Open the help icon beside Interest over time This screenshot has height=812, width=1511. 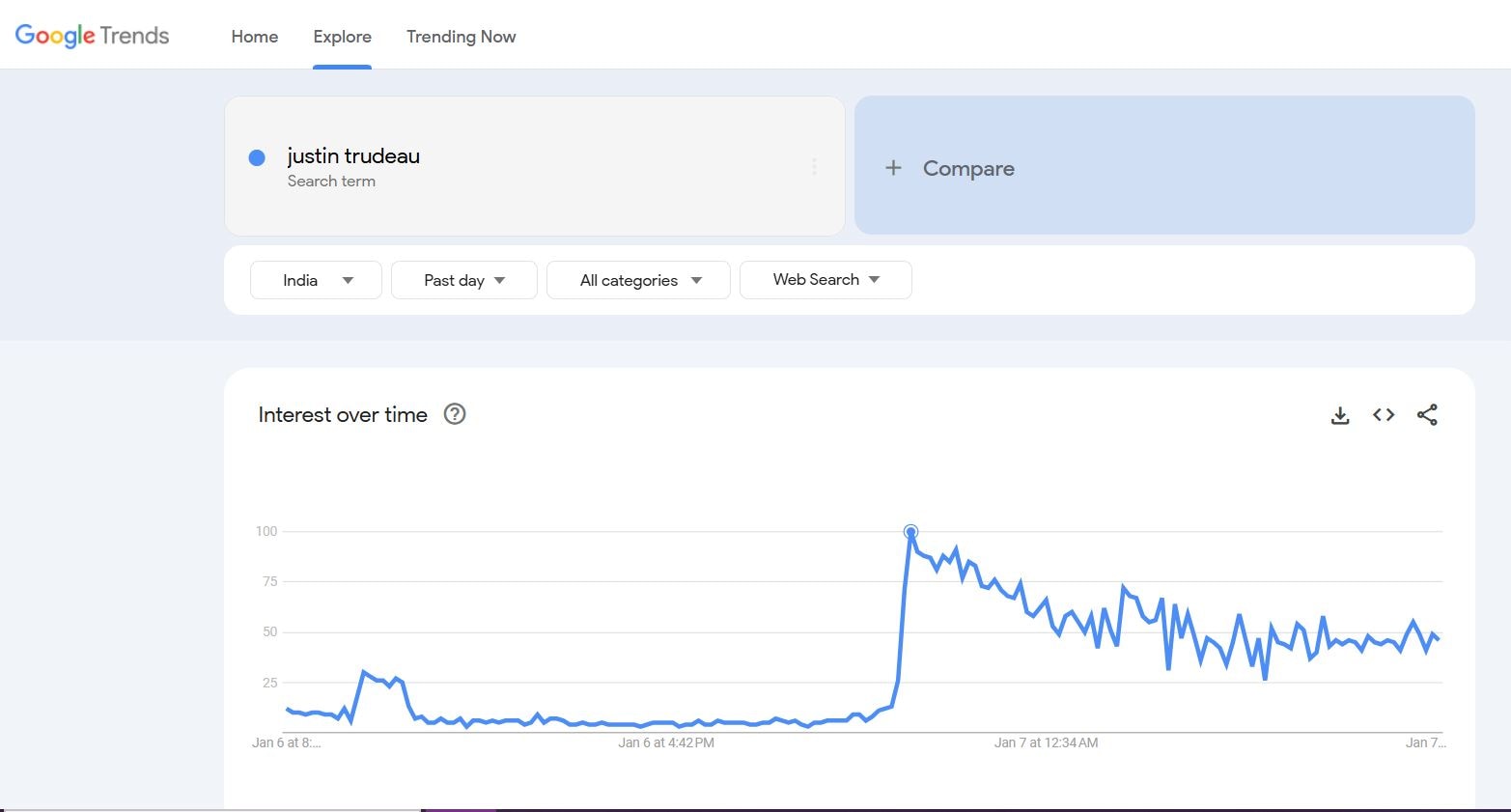pos(454,414)
